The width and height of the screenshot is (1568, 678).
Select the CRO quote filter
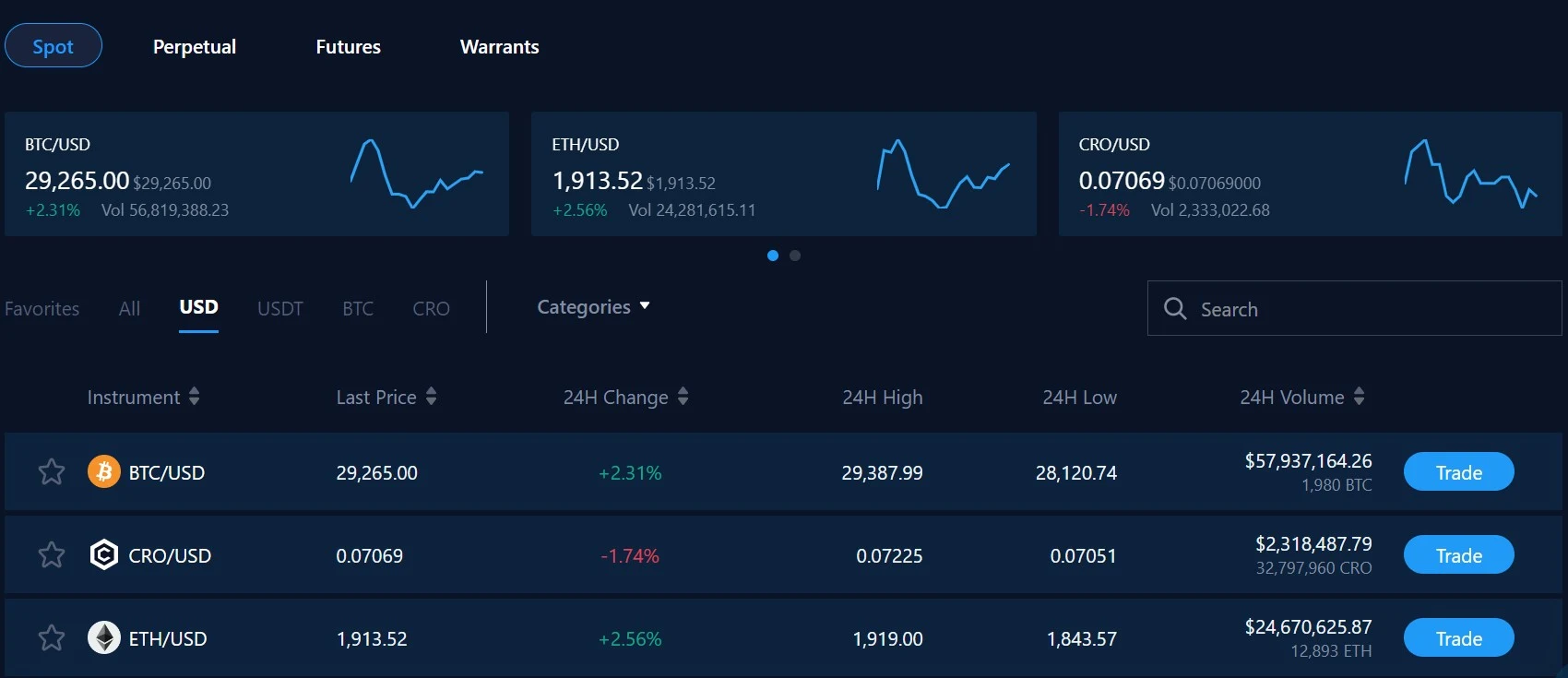431,308
